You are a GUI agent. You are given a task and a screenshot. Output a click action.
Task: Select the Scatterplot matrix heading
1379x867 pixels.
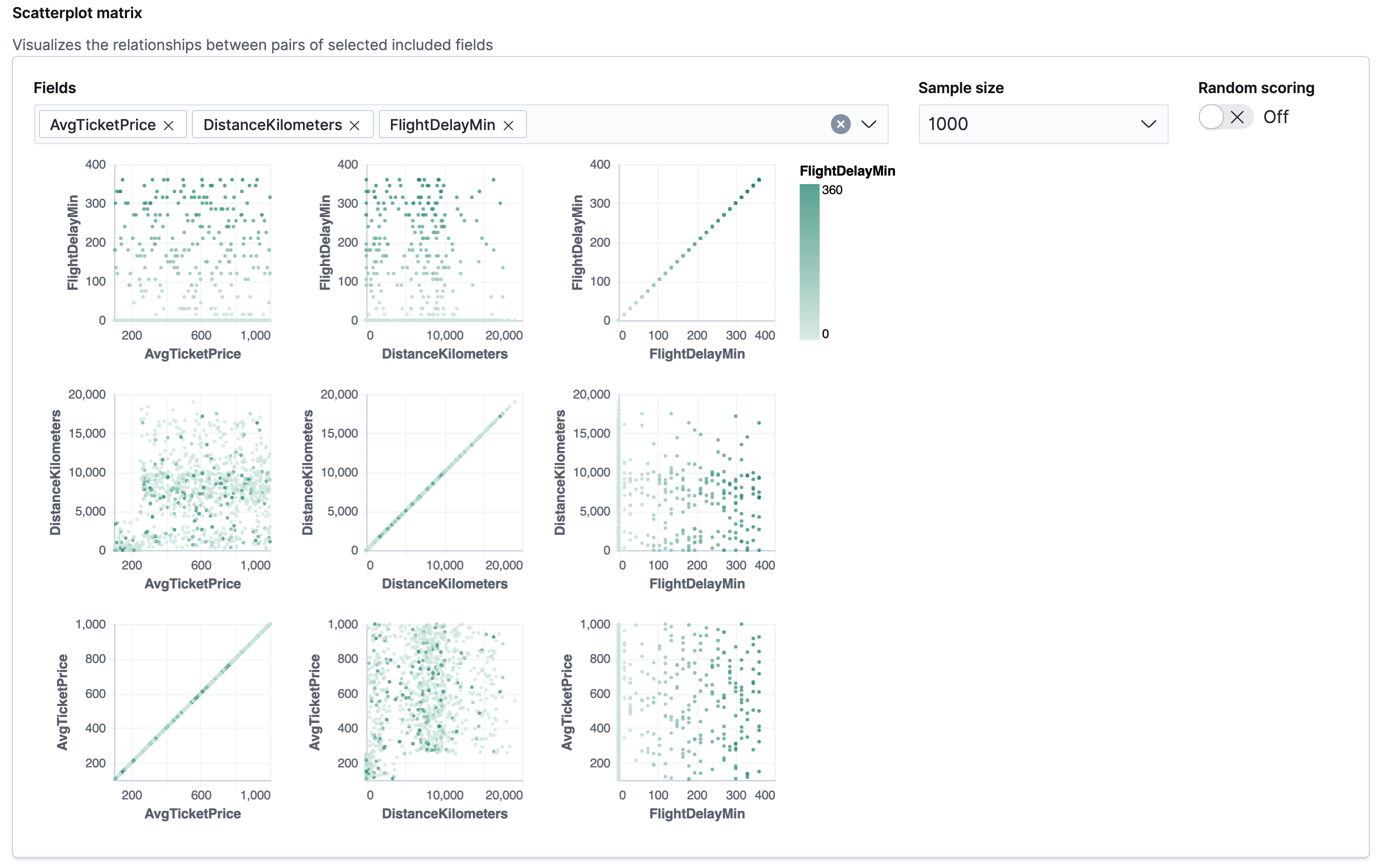pos(77,13)
